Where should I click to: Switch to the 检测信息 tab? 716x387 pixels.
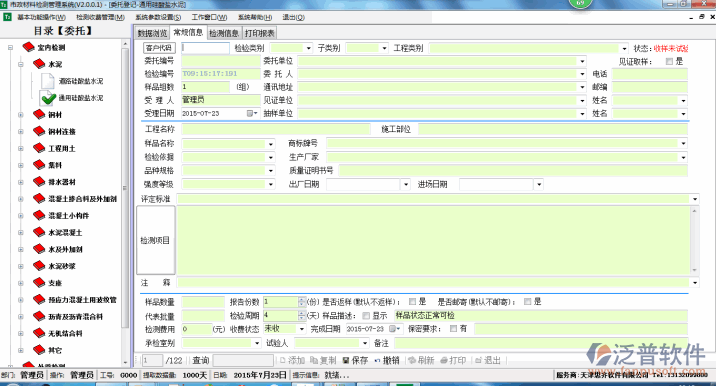pos(224,33)
